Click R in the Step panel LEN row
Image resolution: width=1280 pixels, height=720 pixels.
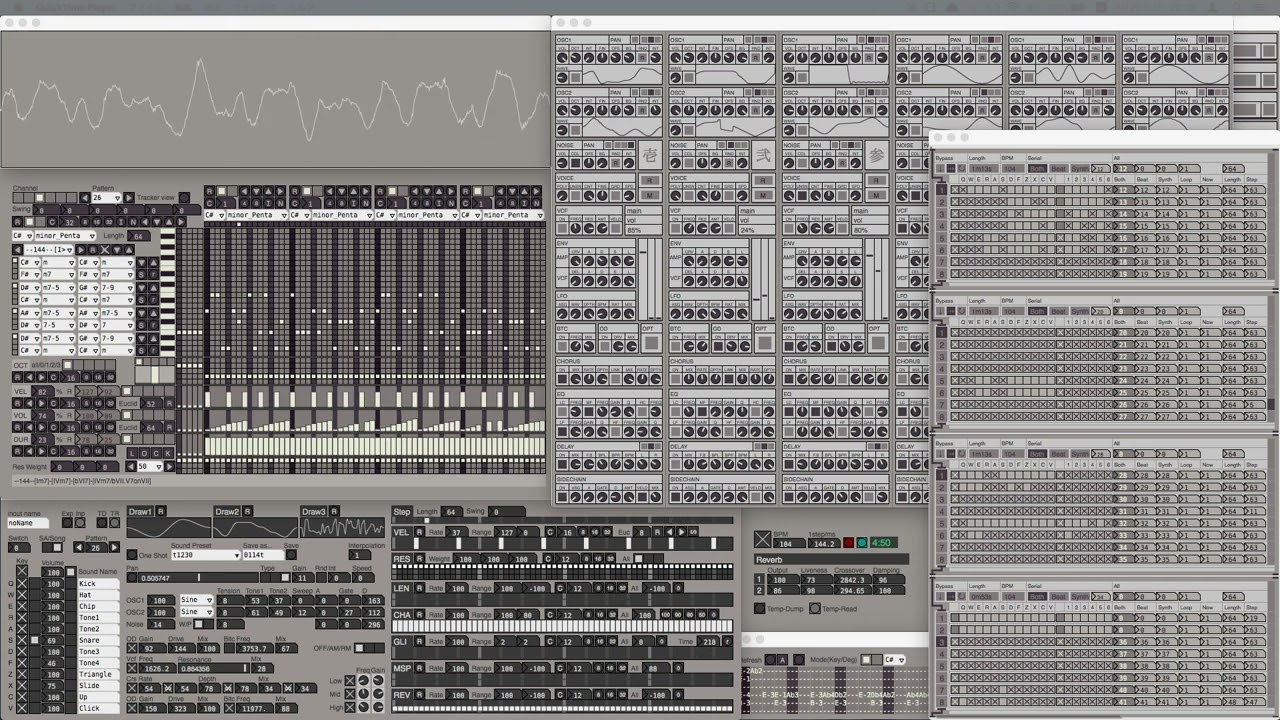[x=420, y=588]
